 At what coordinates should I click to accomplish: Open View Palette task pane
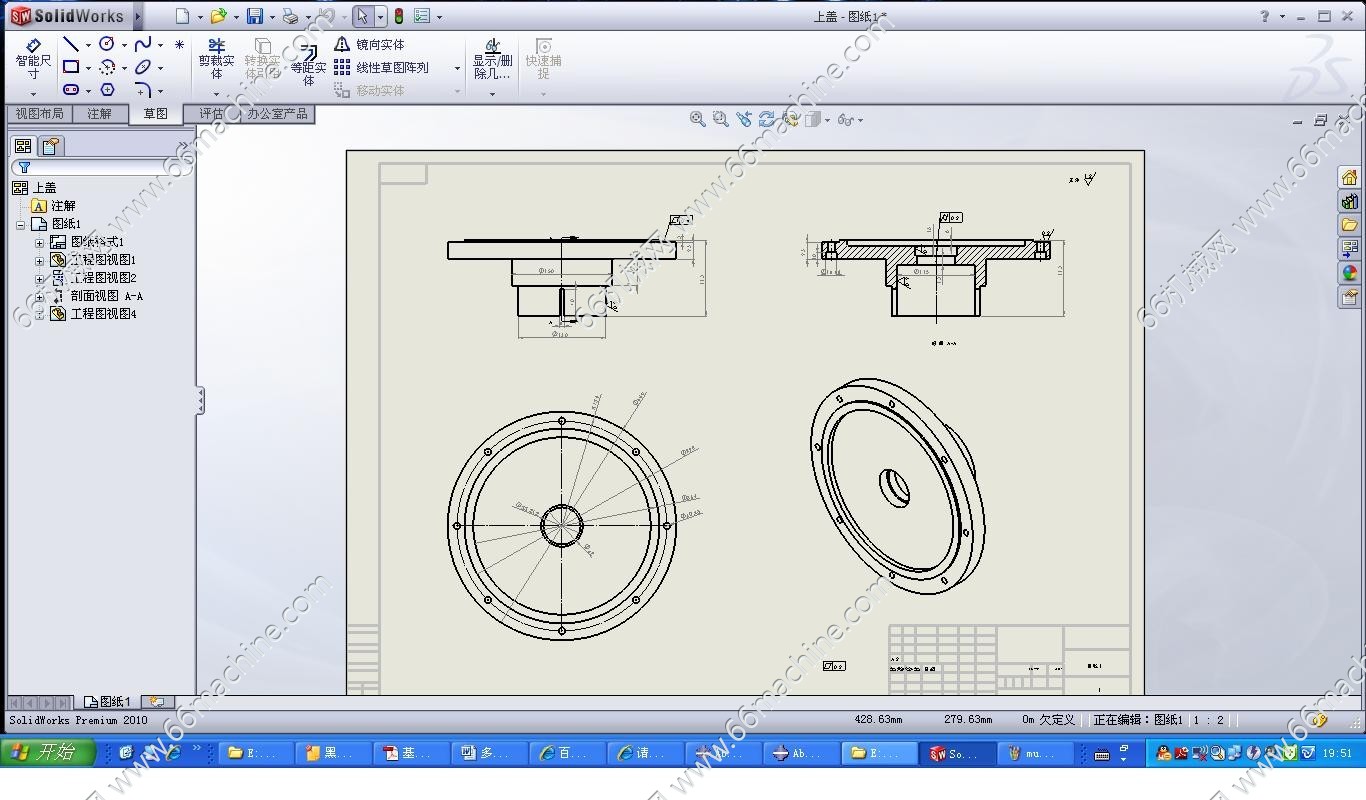tap(1349, 249)
